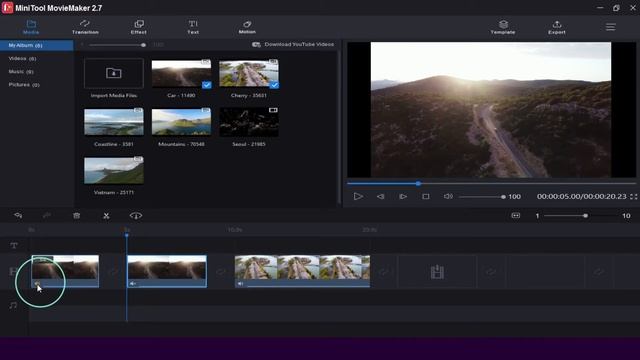Select the Vietnam video thumbnail
Image resolution: width=640 pixels, height=360 pixels.
coord(114,170)
